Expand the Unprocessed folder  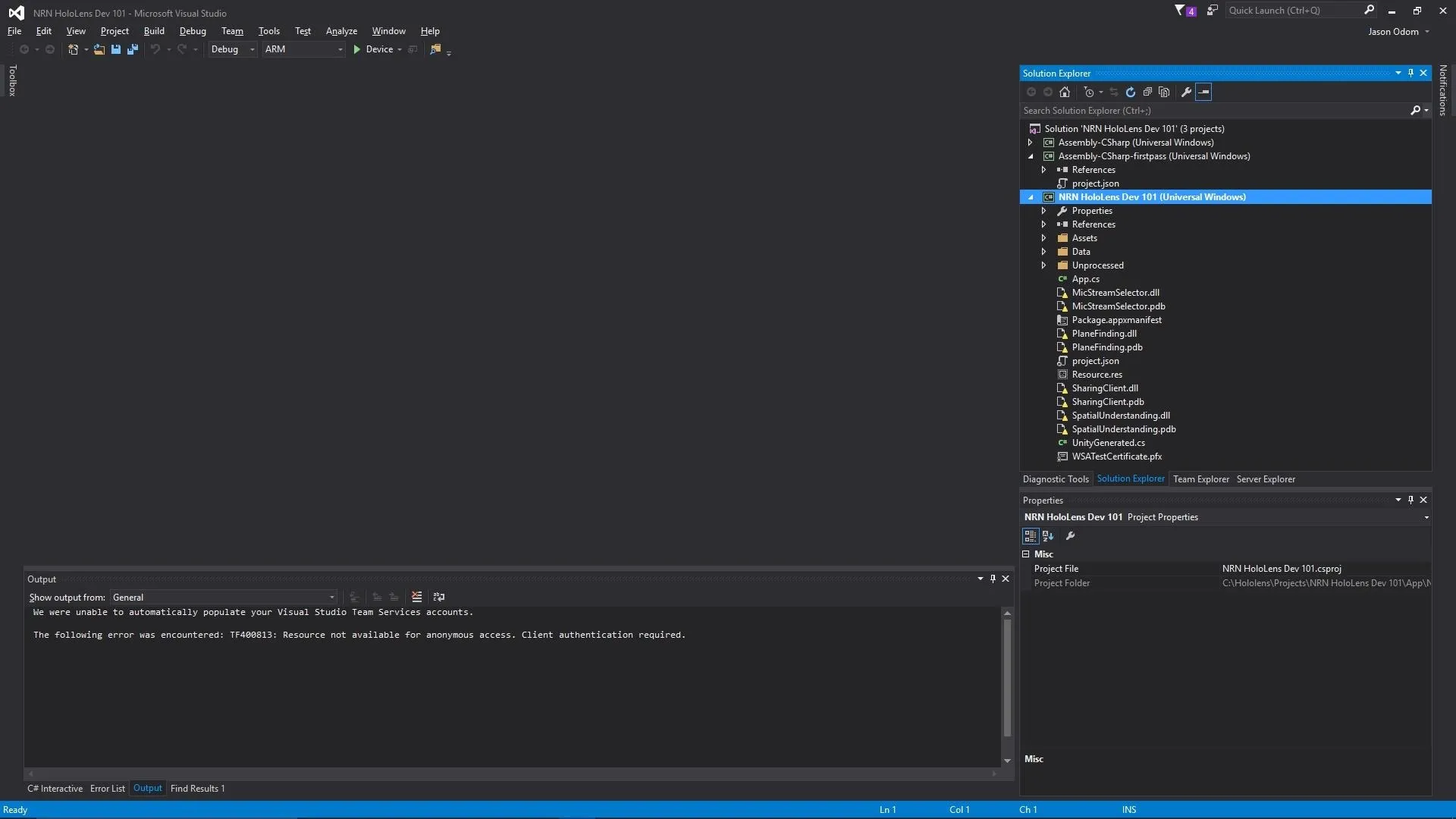1043,265
